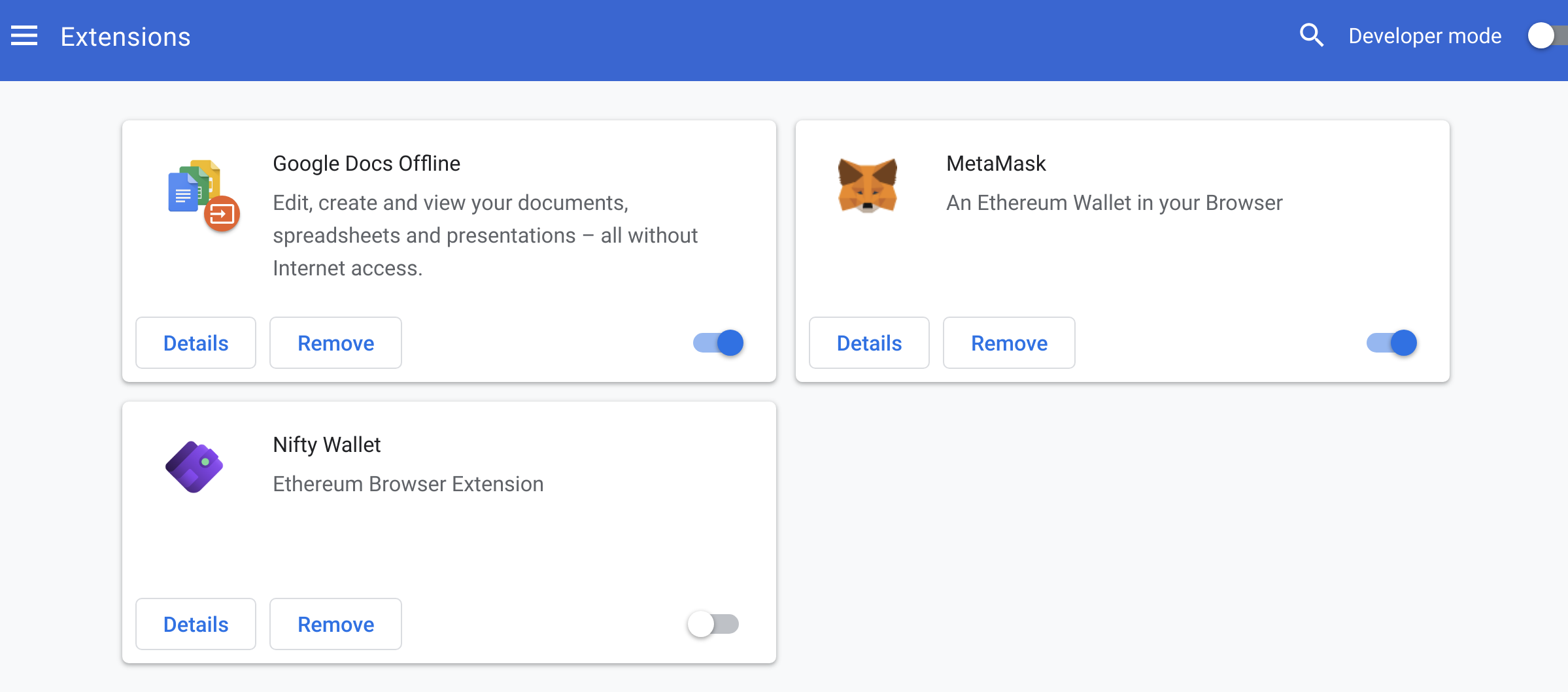Open Details for Google Docs Offline
The height and width of the screenshot is (692, 1568).
pyautogui.click(x=196, y=343)
